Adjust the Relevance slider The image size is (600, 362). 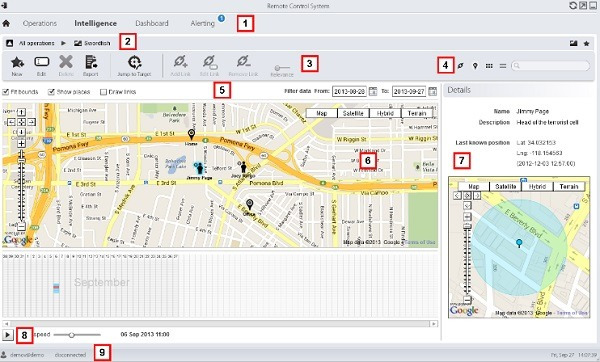click(282, 68)
